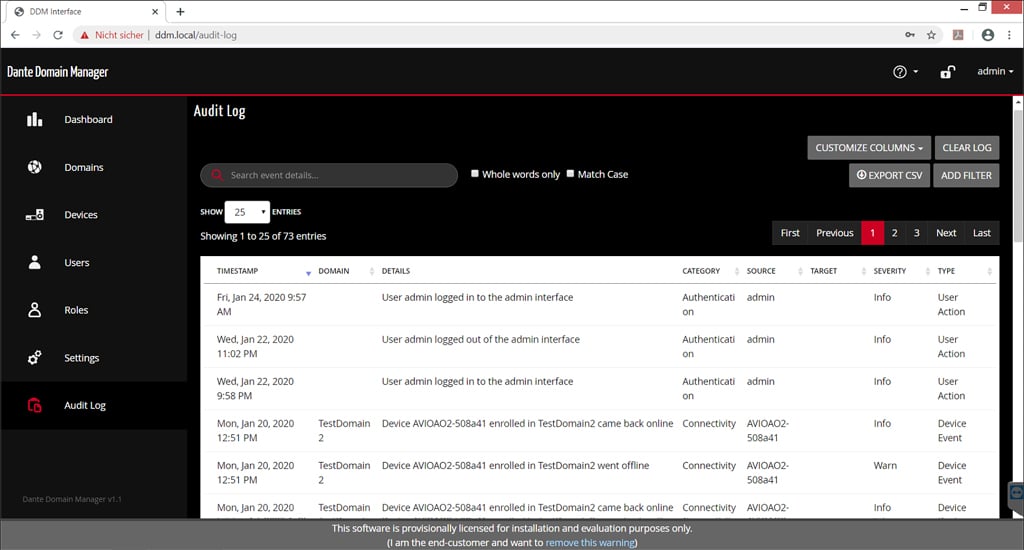Go to page 3 of entries

(916, 233)
